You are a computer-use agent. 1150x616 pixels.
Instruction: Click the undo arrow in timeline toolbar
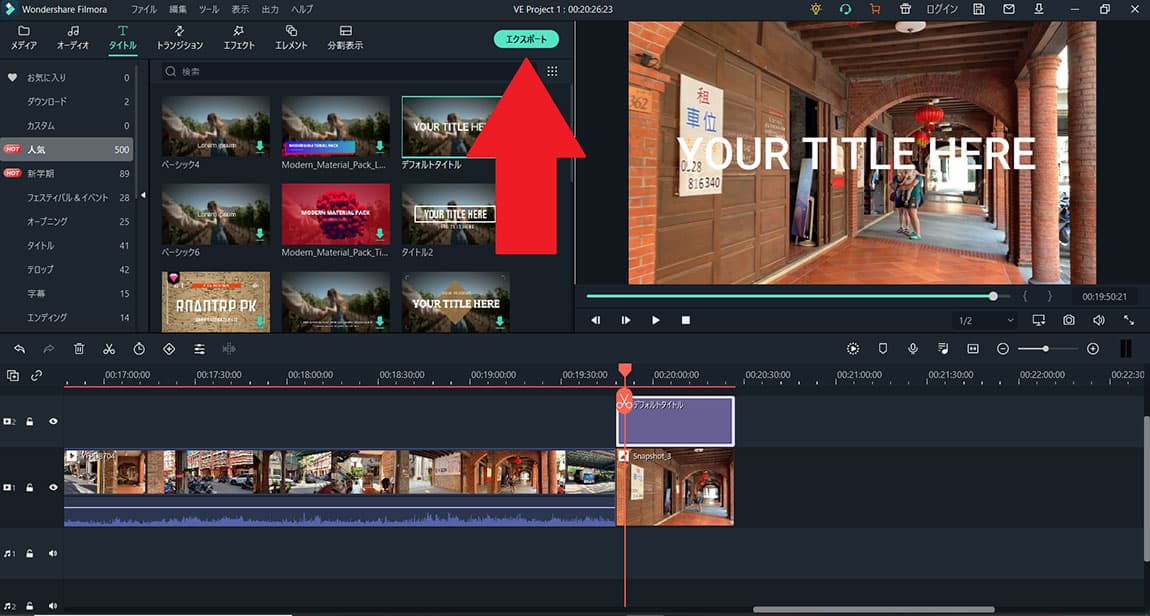20,349
